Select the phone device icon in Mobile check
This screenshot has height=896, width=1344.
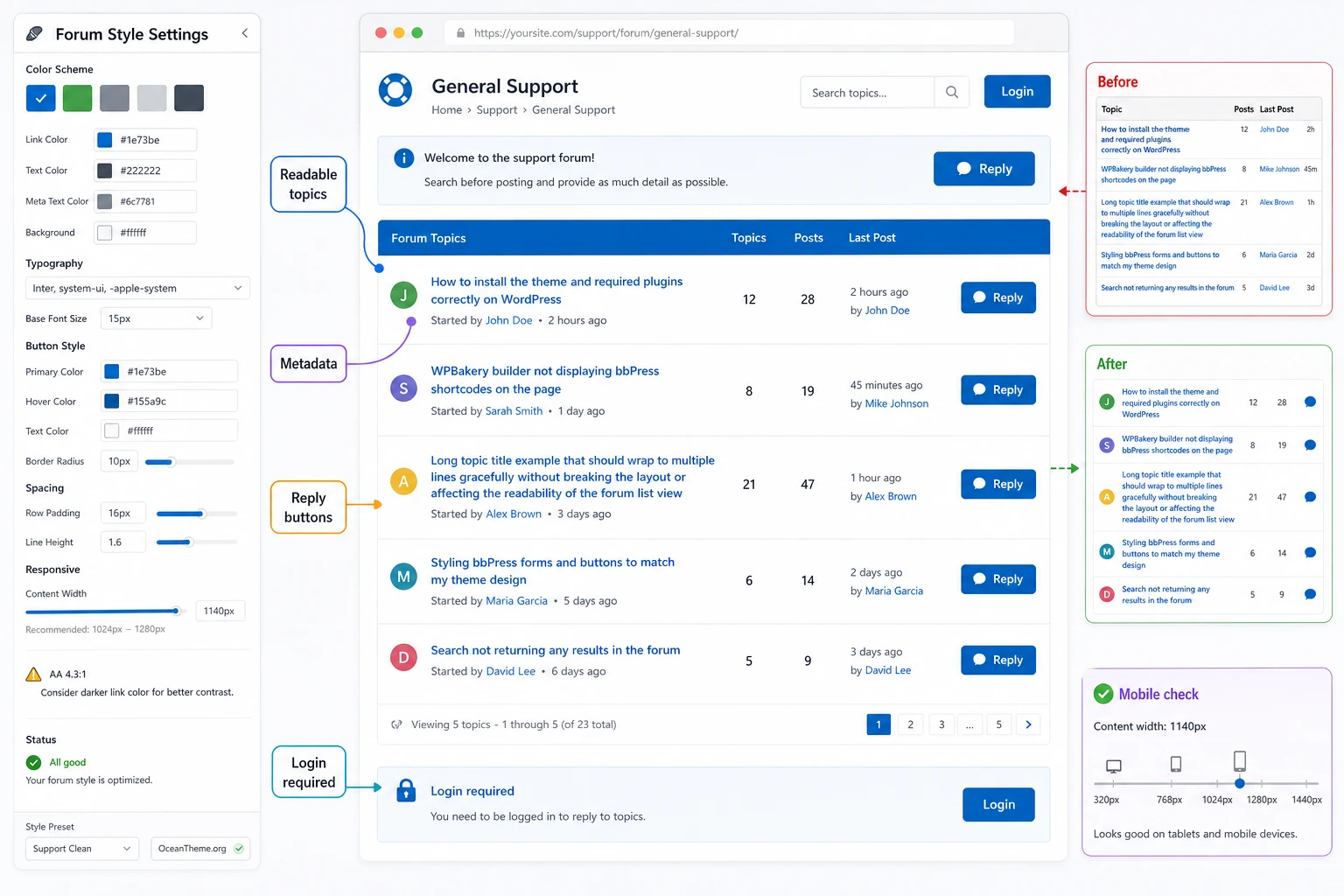1239,760
